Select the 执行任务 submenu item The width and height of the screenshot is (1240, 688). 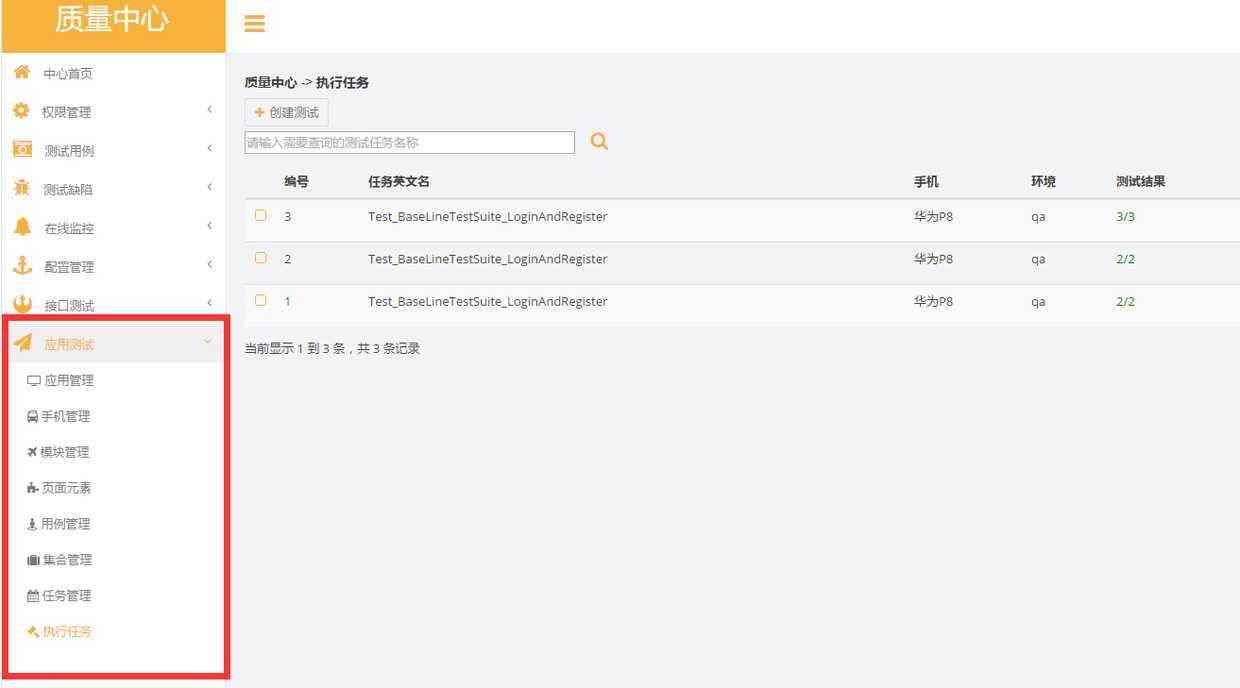pos(67,632)
